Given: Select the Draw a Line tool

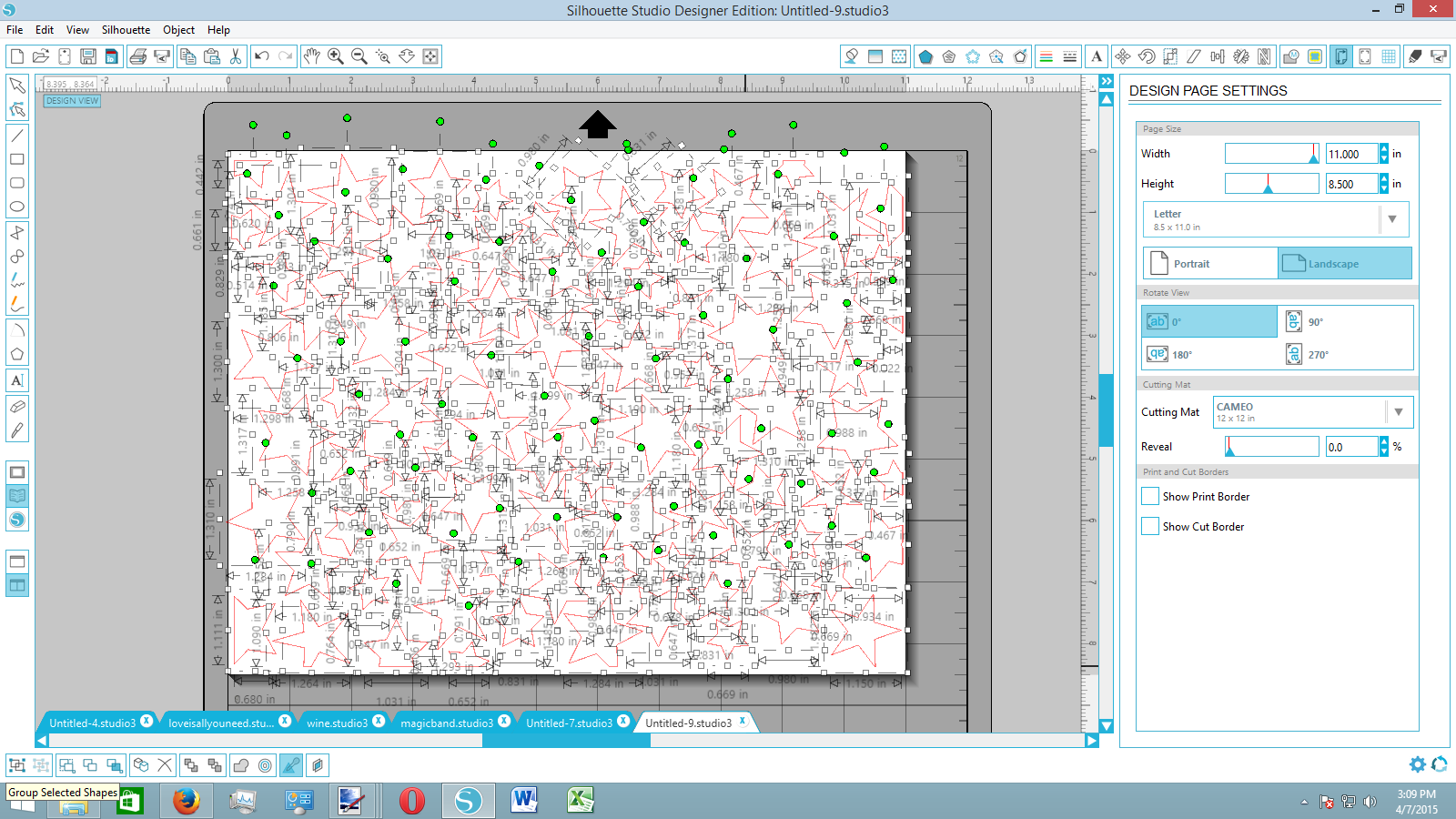Looking at the screenshot, I should tap(17, 136).
